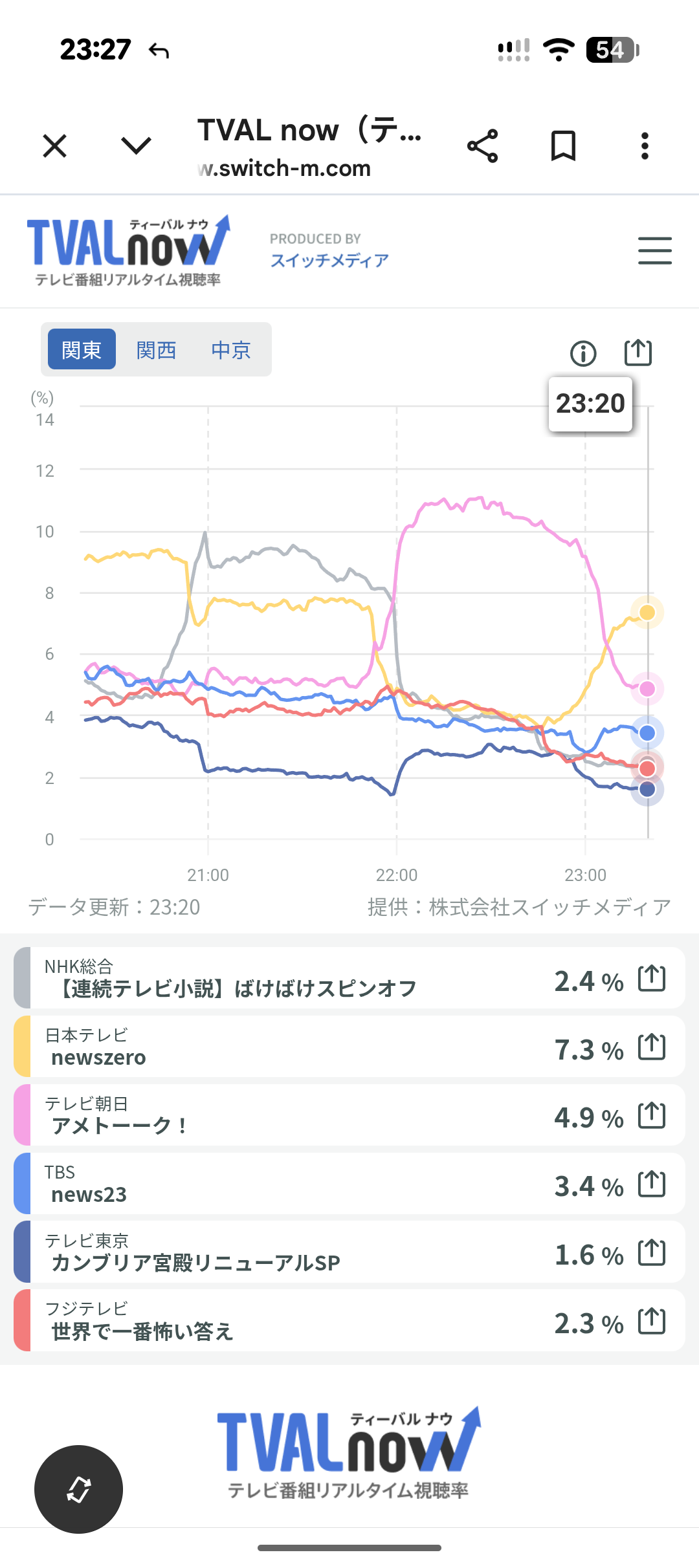Screen dimensions: 699x1568
Task: Select the 関東 region option
Action: tap(82, 349)
